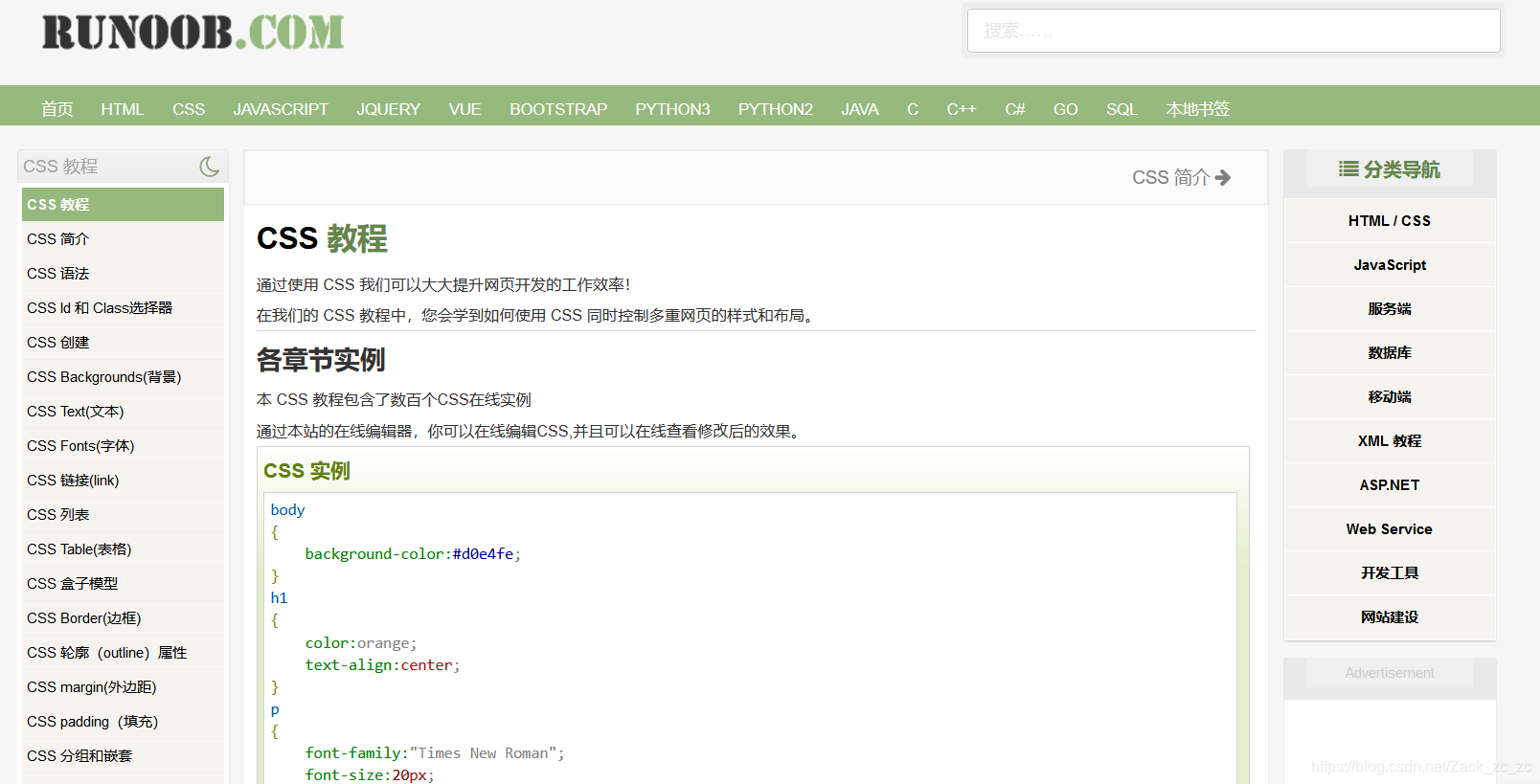The image size is (1540, 784).
Task: Open ASP.NET category
Action: point(1390,485)
